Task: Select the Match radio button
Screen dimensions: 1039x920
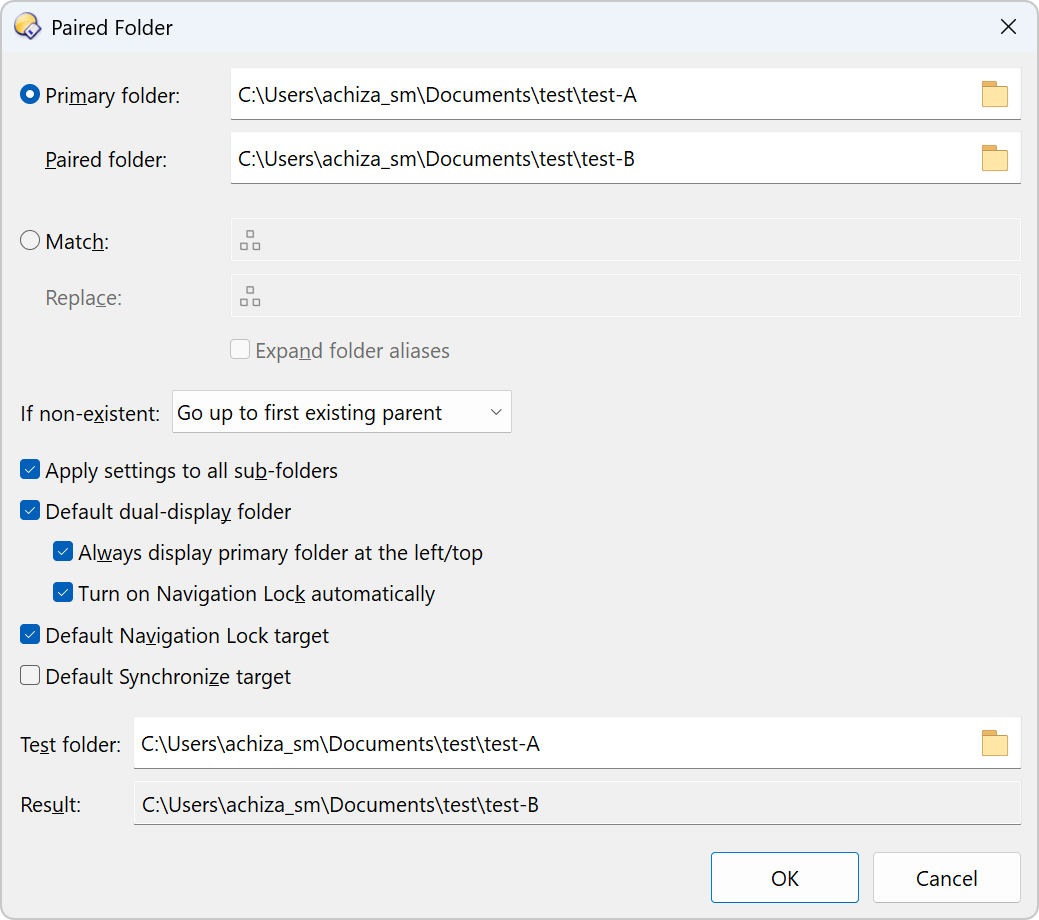Action: pyautogui.click(x=30, y=241)
